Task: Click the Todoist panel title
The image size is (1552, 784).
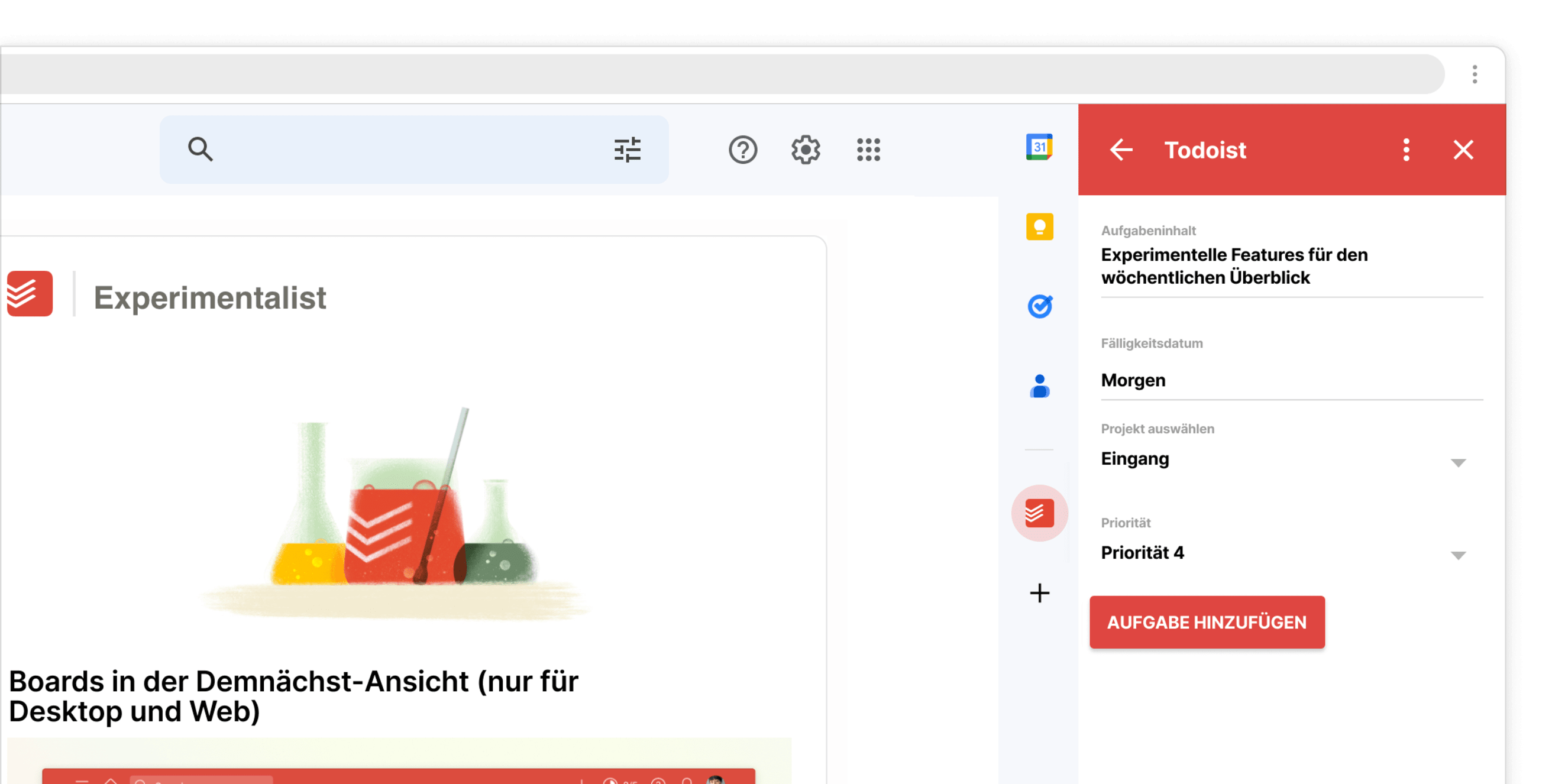Action: click(1205, 150)
